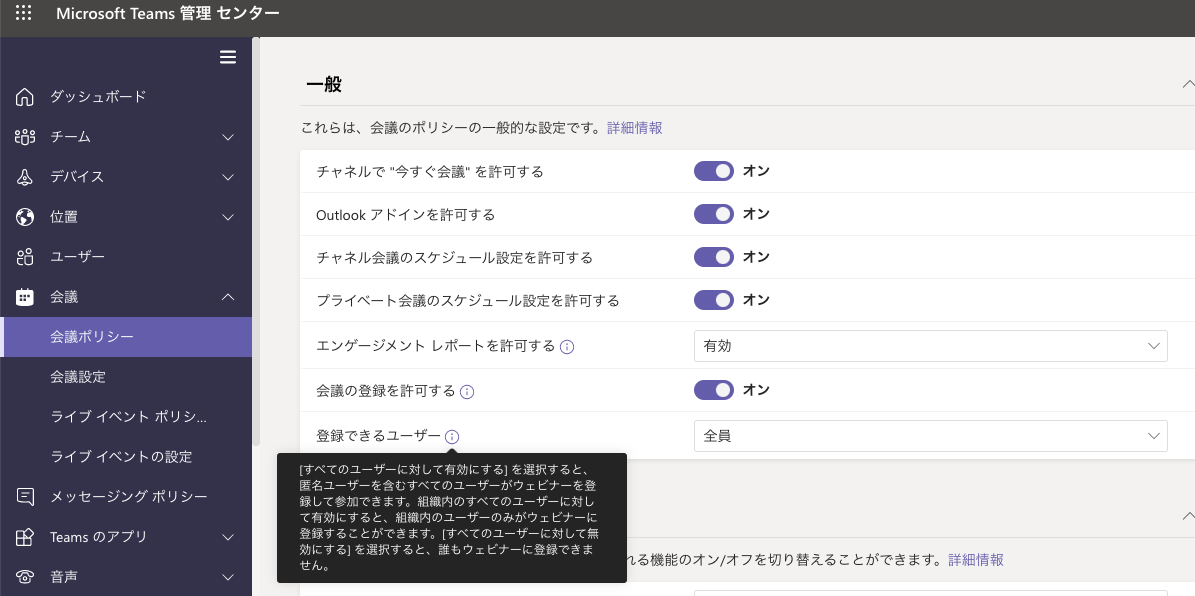Select 会議ポリシー in sidebar
The image size is (1195, 596).
[126, 337]
